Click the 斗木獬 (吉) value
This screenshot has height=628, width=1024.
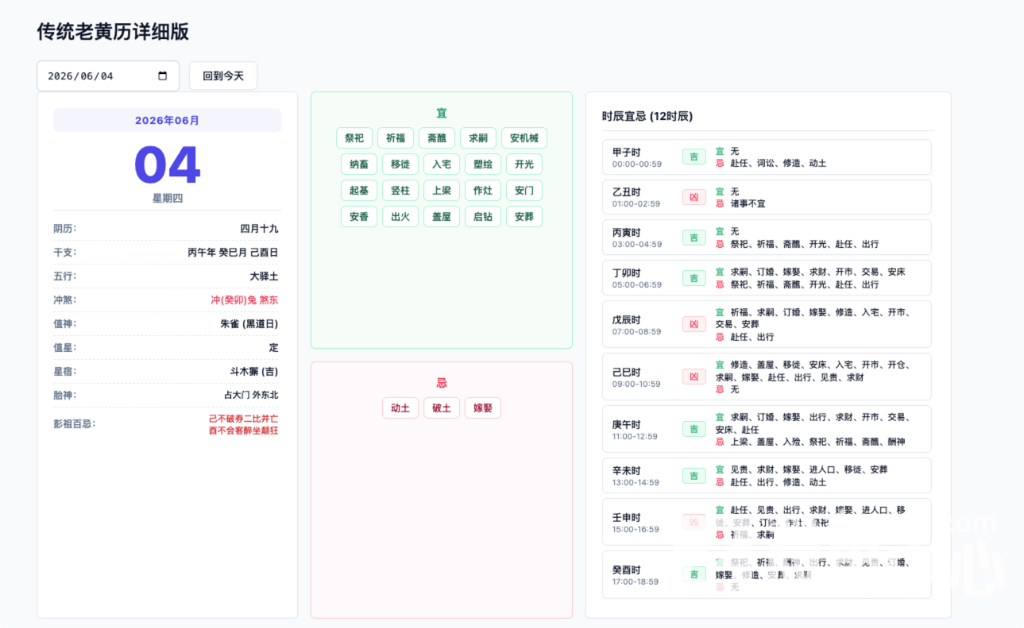coord(254,371)
